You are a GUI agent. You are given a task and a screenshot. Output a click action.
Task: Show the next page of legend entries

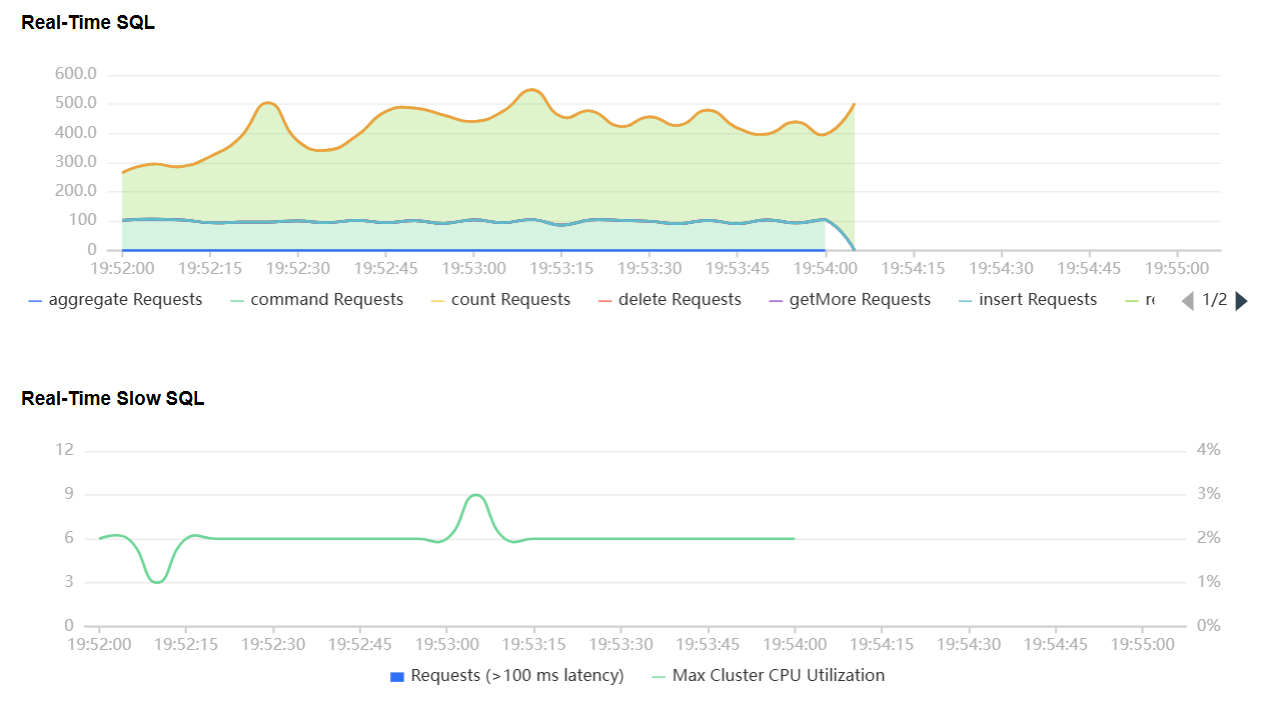1242,300
